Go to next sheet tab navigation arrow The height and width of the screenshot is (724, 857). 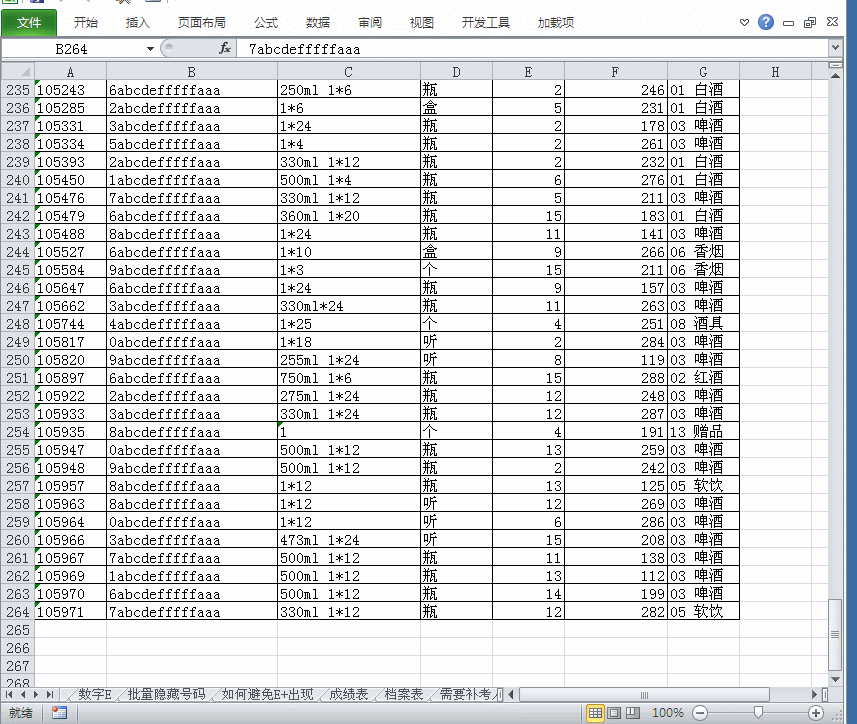(36, 694)
